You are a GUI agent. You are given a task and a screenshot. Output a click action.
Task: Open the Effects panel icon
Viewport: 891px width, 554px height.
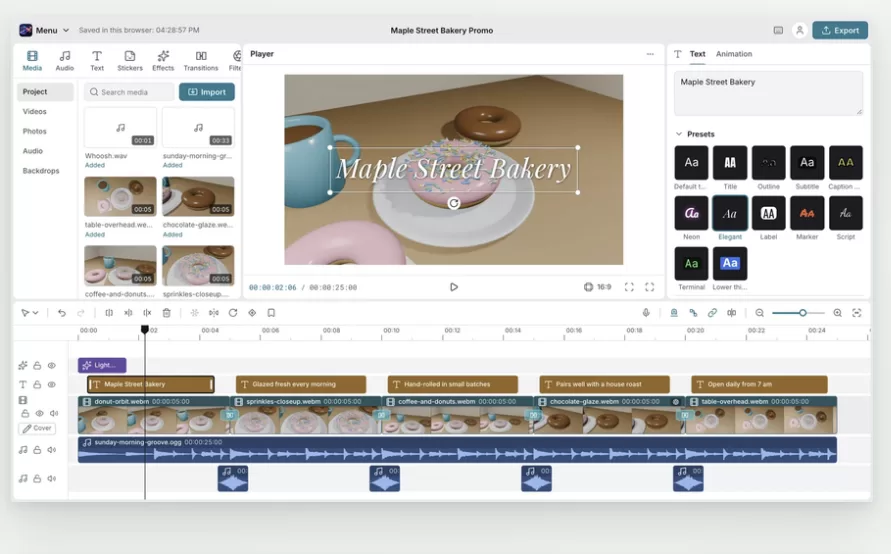(163, 60)
